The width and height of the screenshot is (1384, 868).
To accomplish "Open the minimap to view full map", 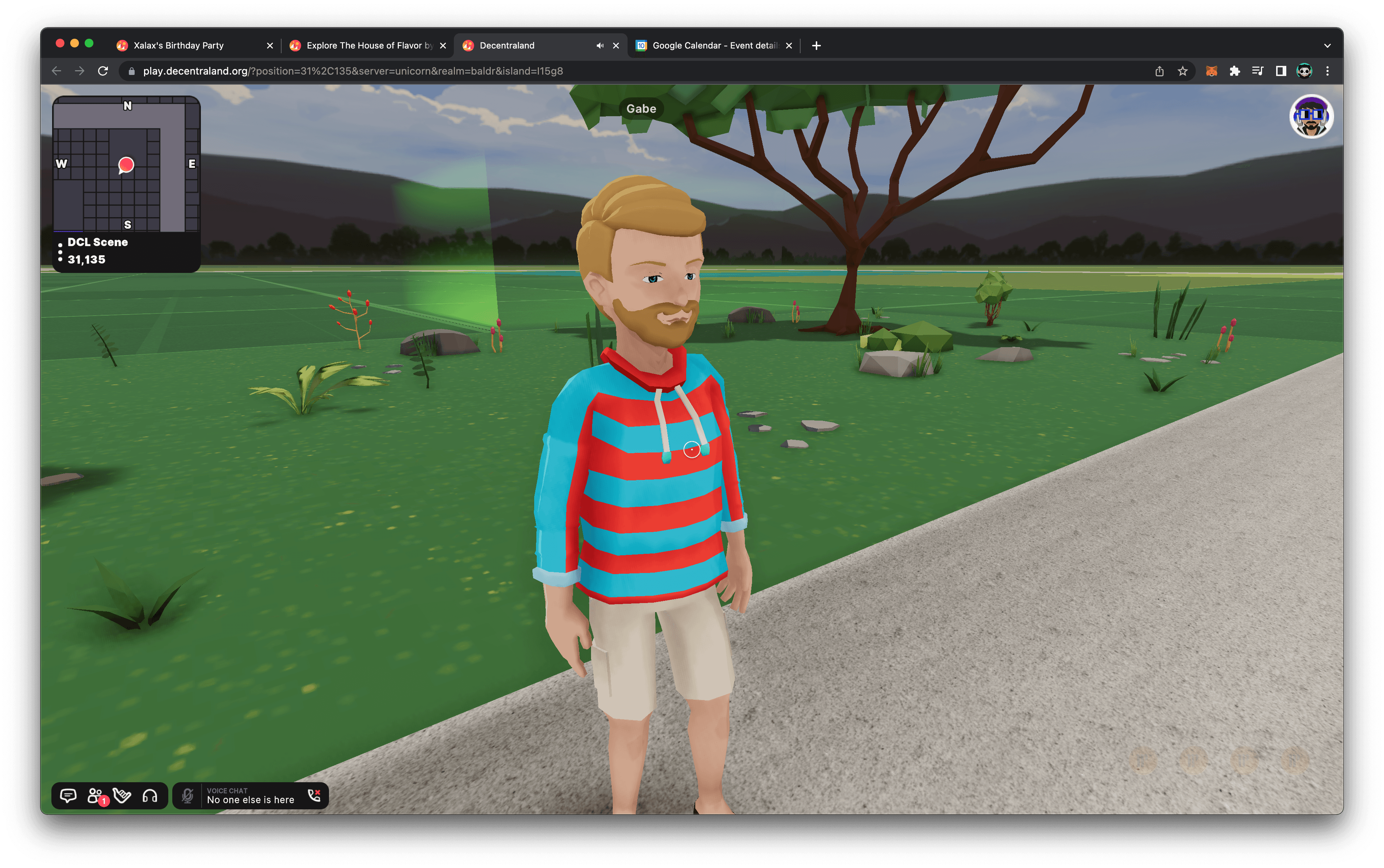I will click(126, 164).
